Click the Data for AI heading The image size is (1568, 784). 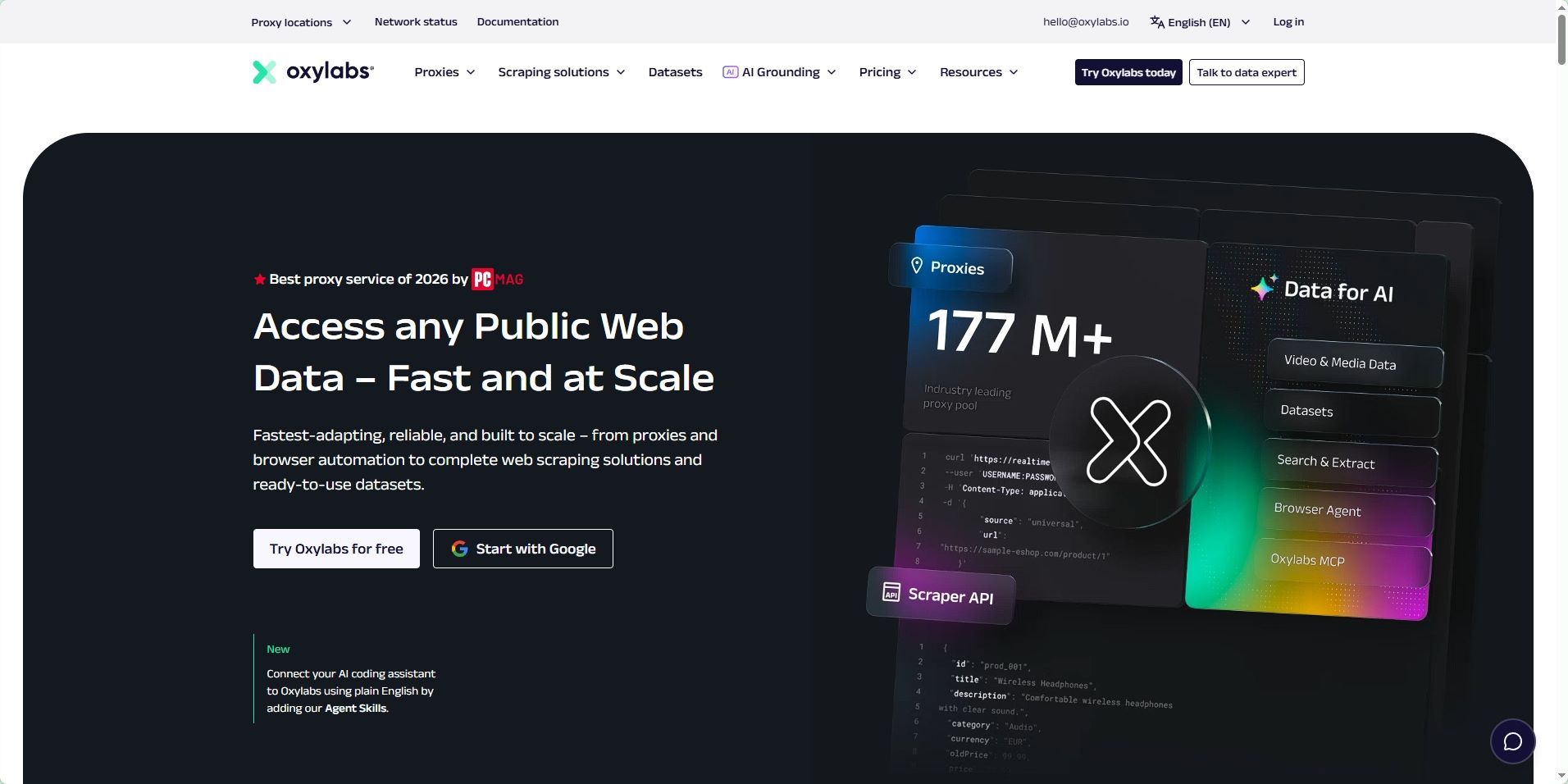click(x=1338, y=291)
